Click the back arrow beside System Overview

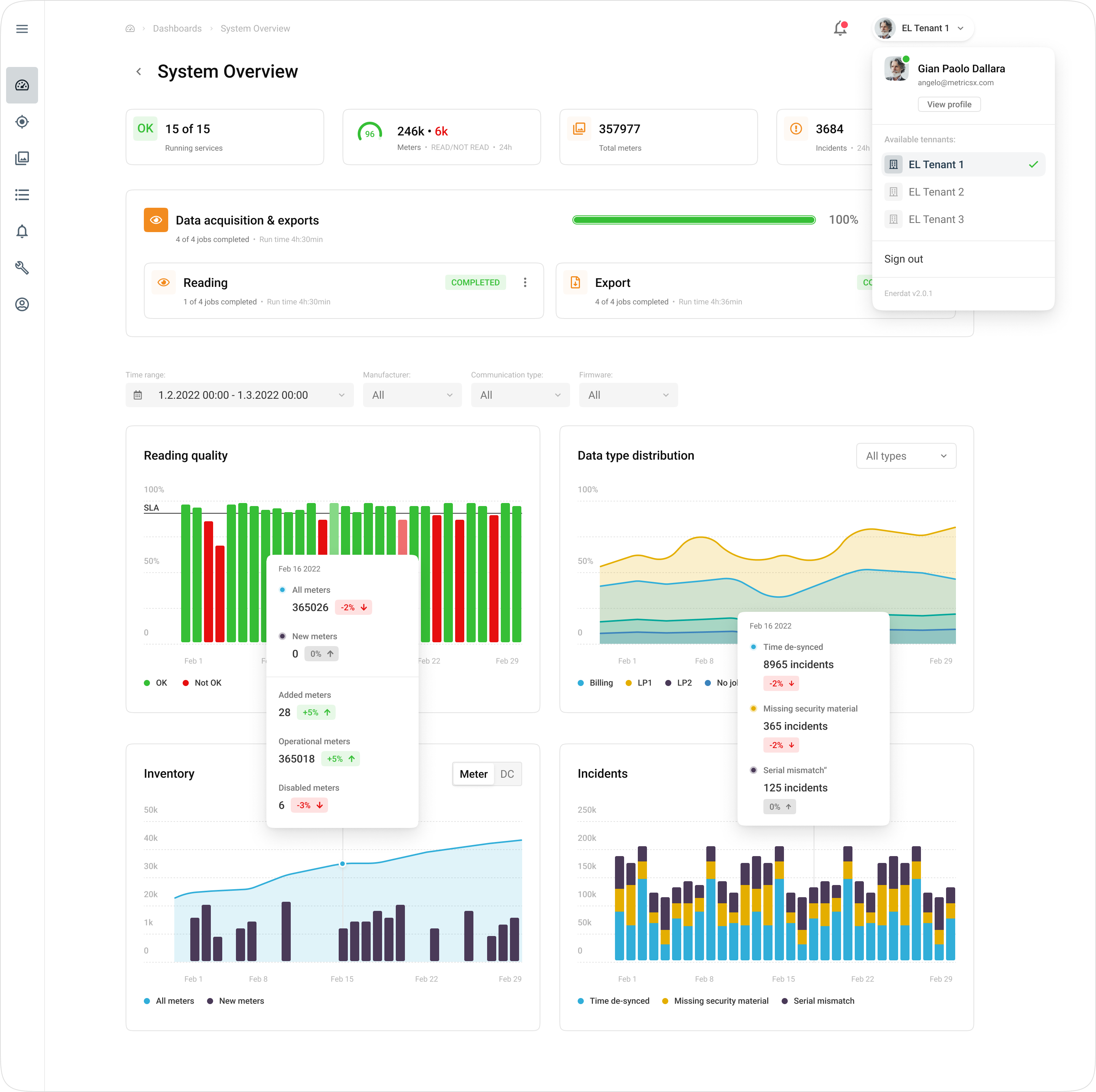[x=139, y=72]
